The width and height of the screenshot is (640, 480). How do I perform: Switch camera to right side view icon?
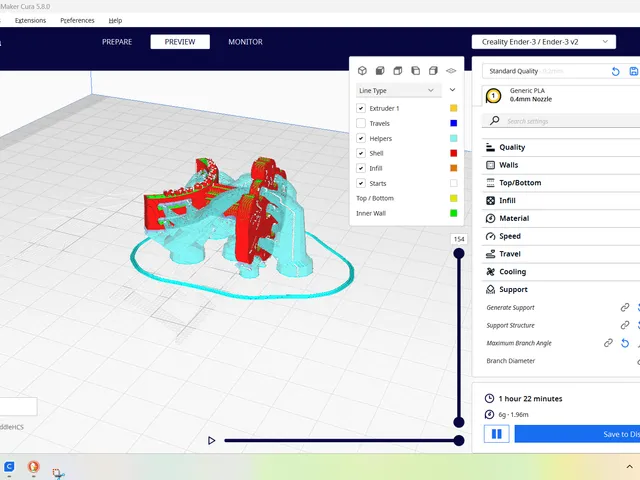(433, 71)
